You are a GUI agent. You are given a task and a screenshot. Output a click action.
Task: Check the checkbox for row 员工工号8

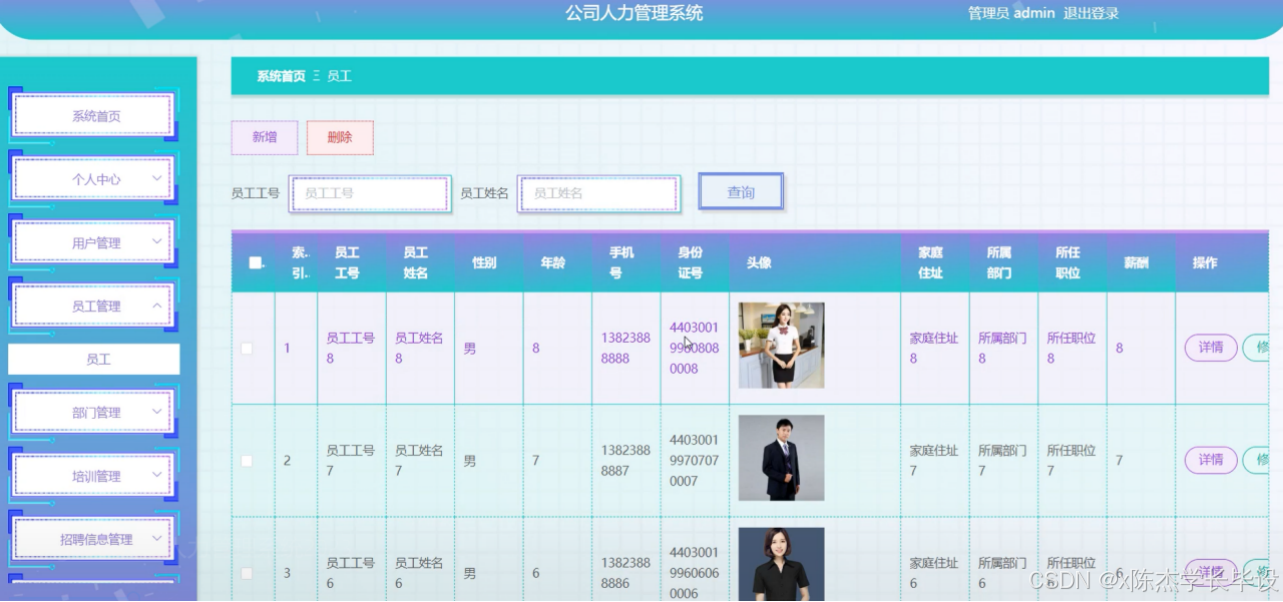247,348
